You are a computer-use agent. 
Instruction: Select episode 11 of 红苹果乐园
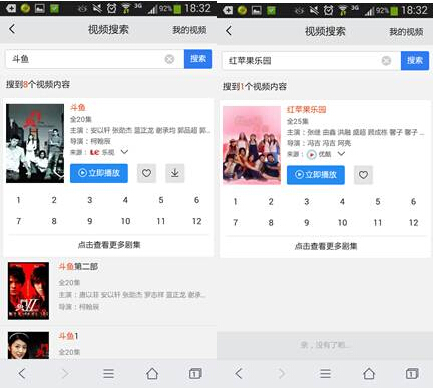pyautogui.click(x=378, y=223)
